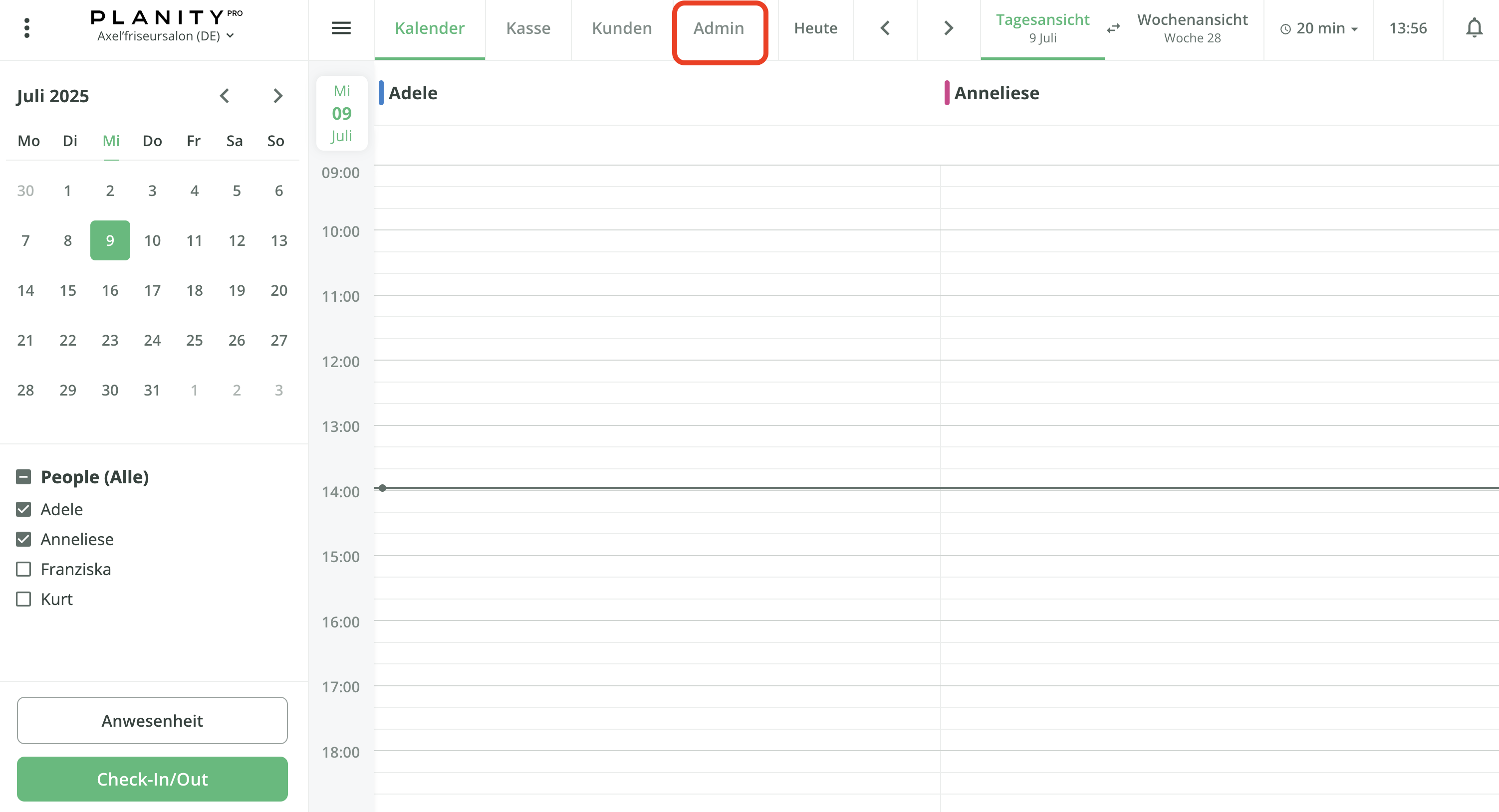Open the hamburger navigation menu

341,27
